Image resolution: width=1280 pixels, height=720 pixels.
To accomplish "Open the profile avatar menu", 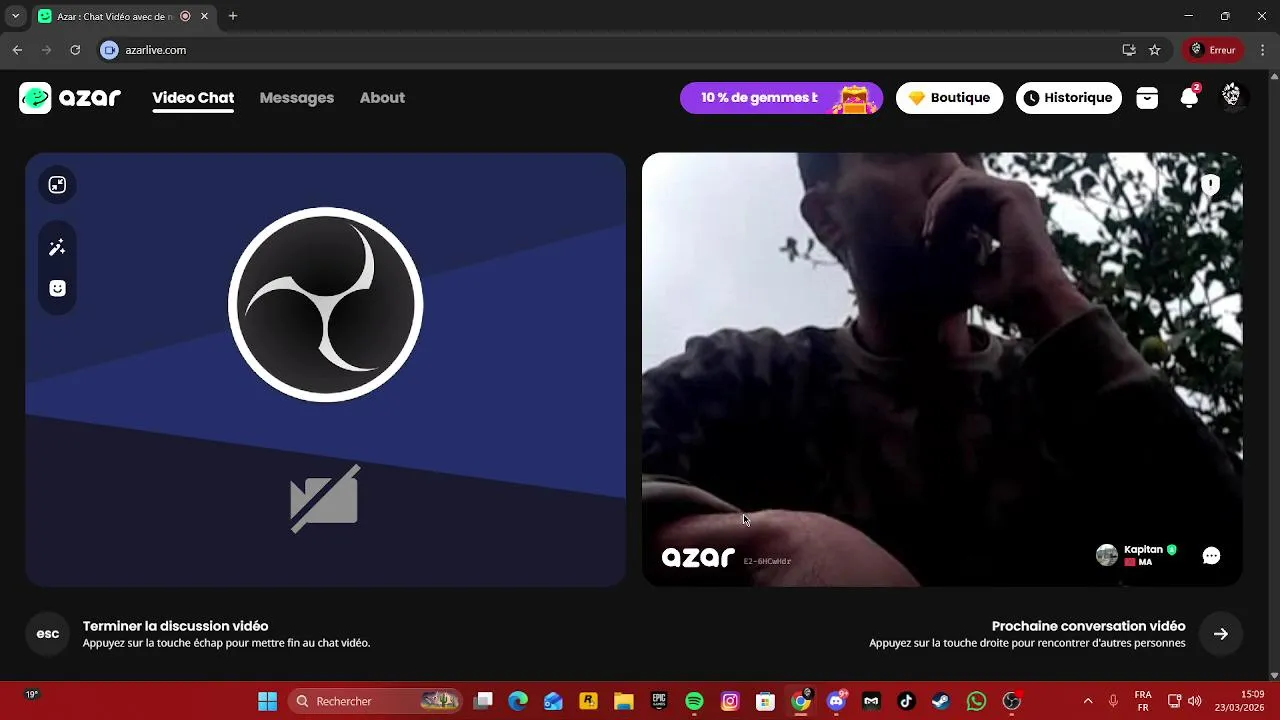I will point(1231,96).
